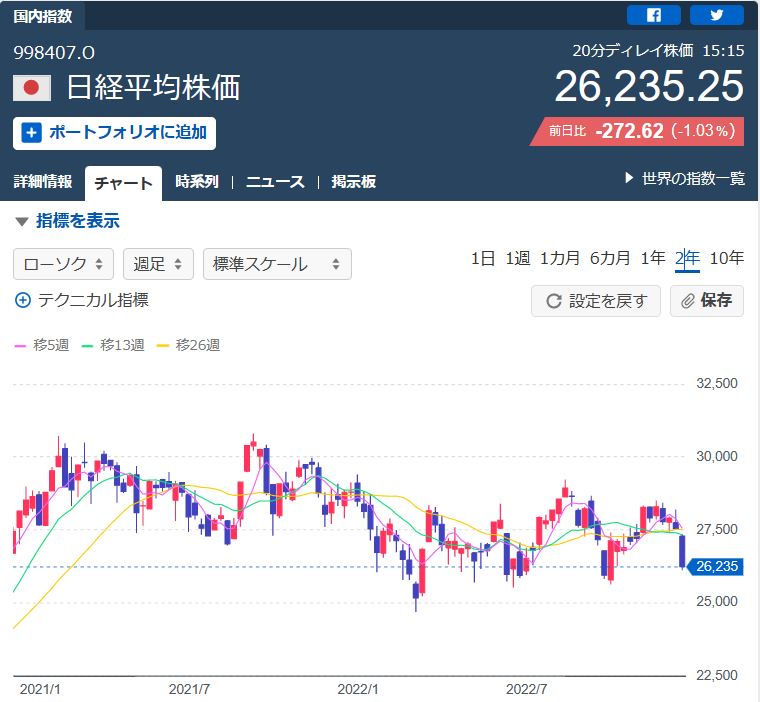Set chart range to 10年
The width and height of the screenshot is (760, 702).
pyautogui.click(x=727, y=258)
